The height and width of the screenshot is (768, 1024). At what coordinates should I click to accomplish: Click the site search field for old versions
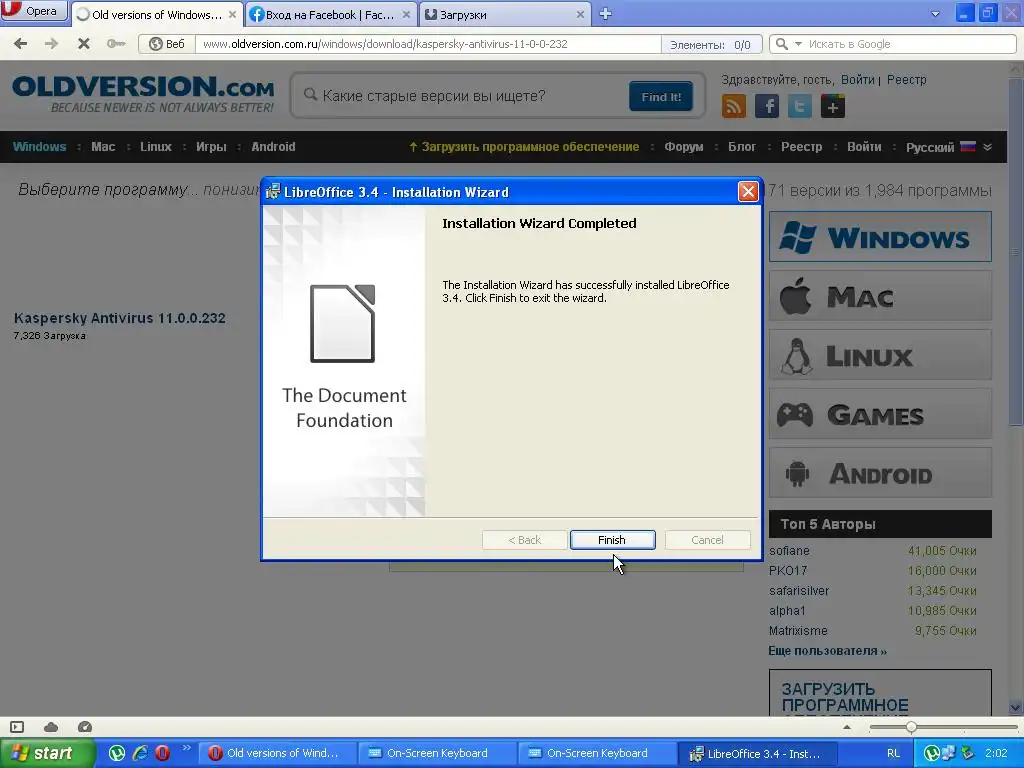click(460, 96)
